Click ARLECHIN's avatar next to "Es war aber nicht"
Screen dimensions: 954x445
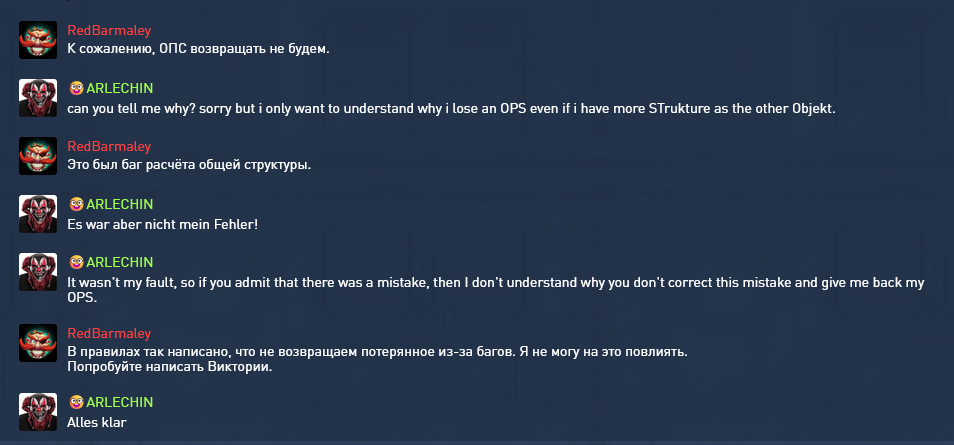[x=38, y=214]
